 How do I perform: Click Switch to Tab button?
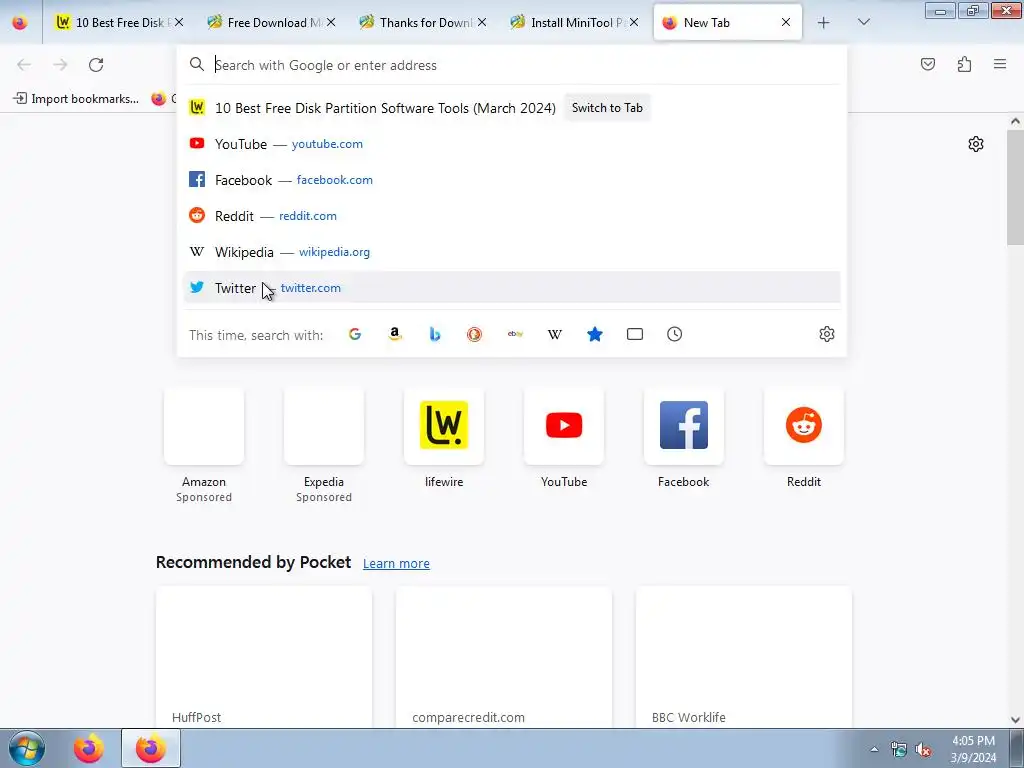coord(607,108)
